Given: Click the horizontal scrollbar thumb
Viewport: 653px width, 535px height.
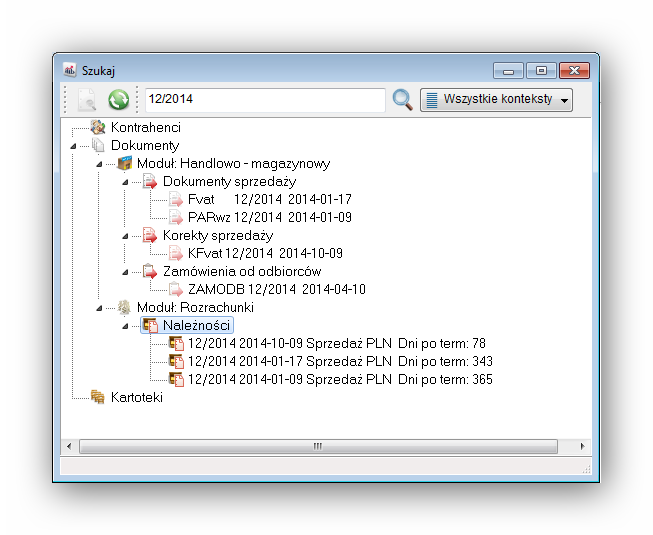Looking at the screenshot, I should tap(318, 446).
